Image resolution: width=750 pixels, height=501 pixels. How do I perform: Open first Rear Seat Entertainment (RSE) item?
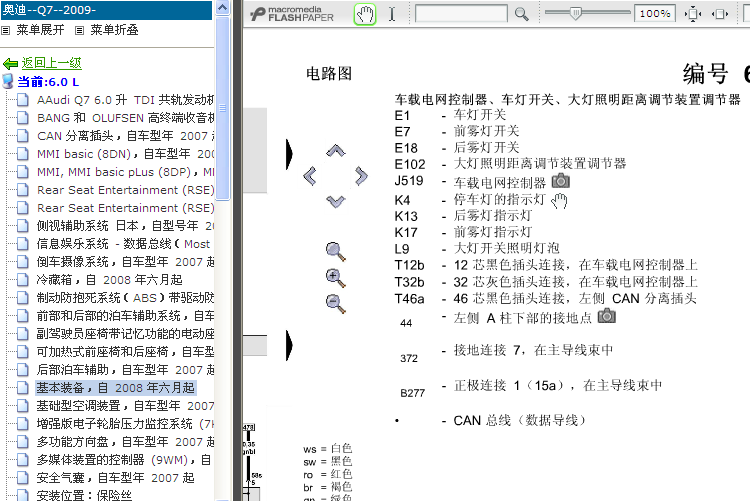click(125, 190)
